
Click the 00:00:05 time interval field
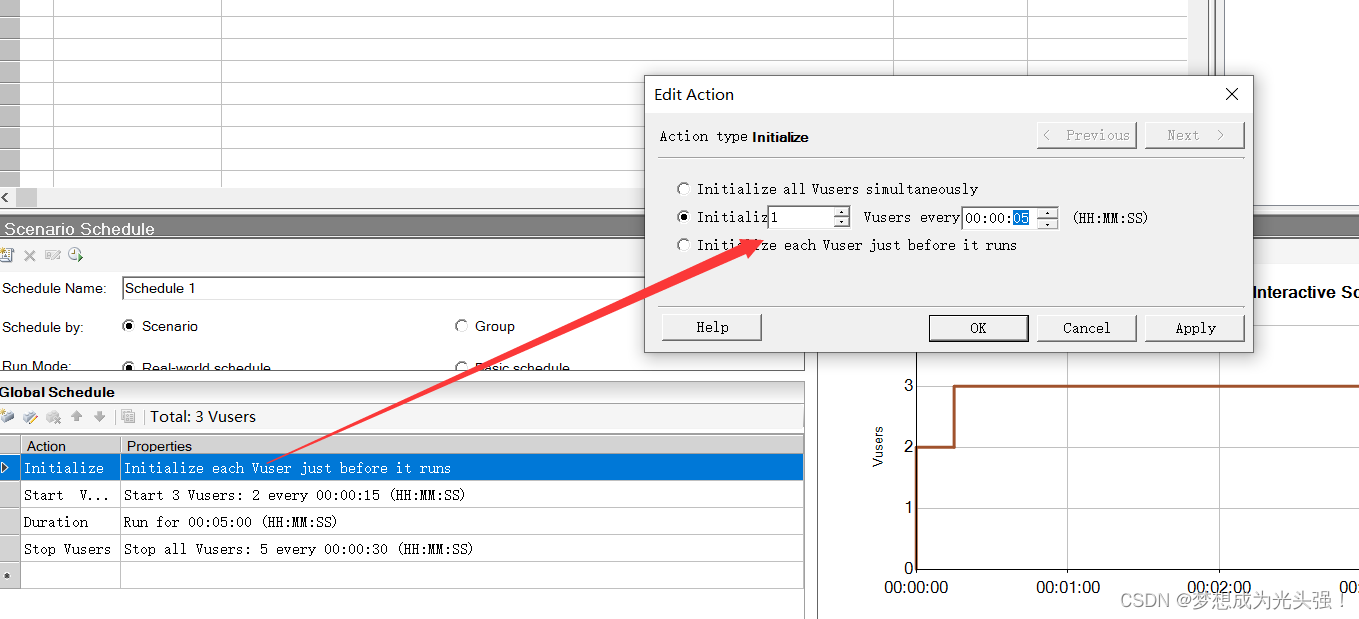pyautogui.click(x=999, y=217)
